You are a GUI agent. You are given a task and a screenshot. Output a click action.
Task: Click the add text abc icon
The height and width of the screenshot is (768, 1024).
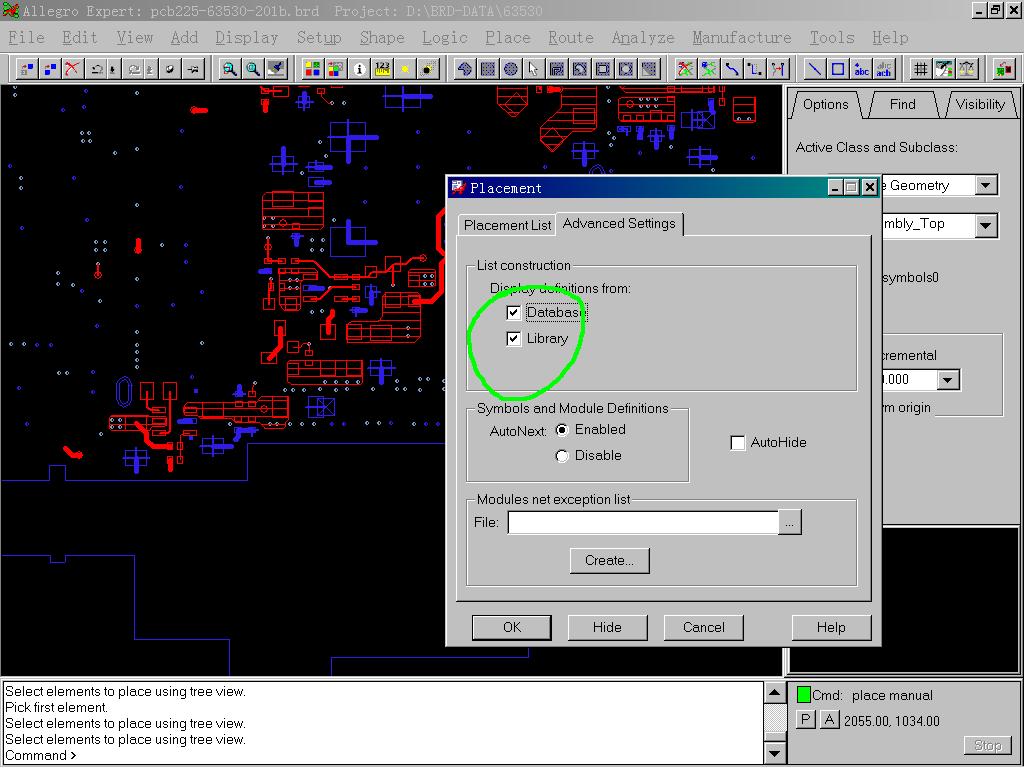click(861, 69)
